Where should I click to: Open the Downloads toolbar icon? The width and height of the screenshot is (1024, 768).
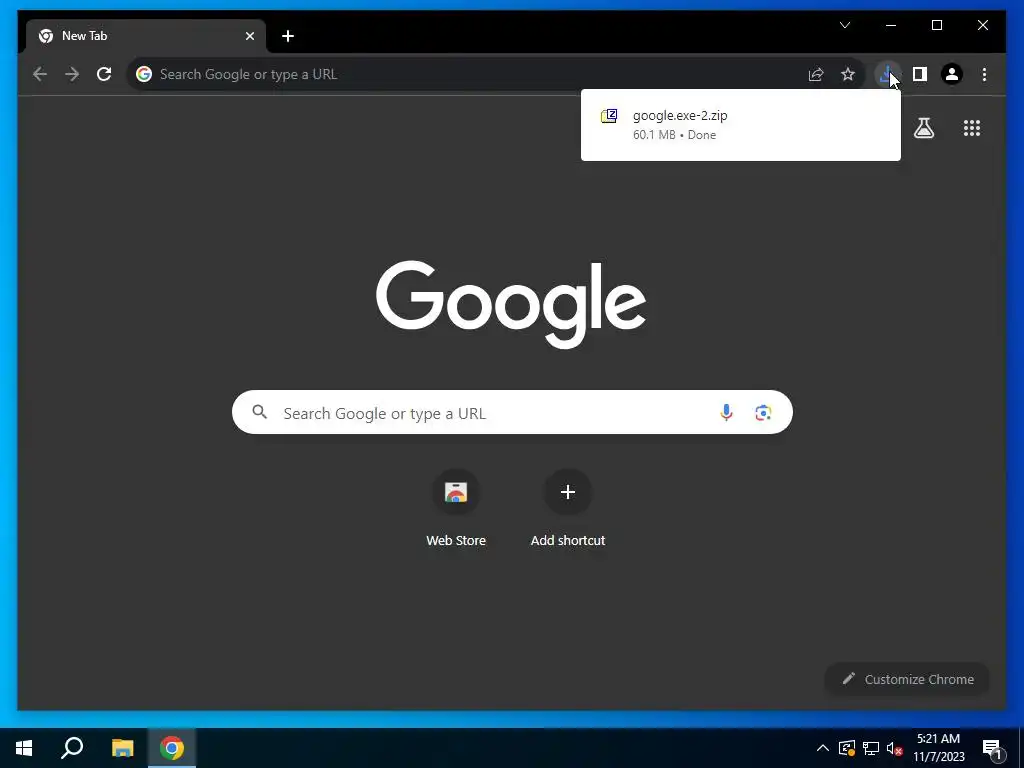click(887, 74)
